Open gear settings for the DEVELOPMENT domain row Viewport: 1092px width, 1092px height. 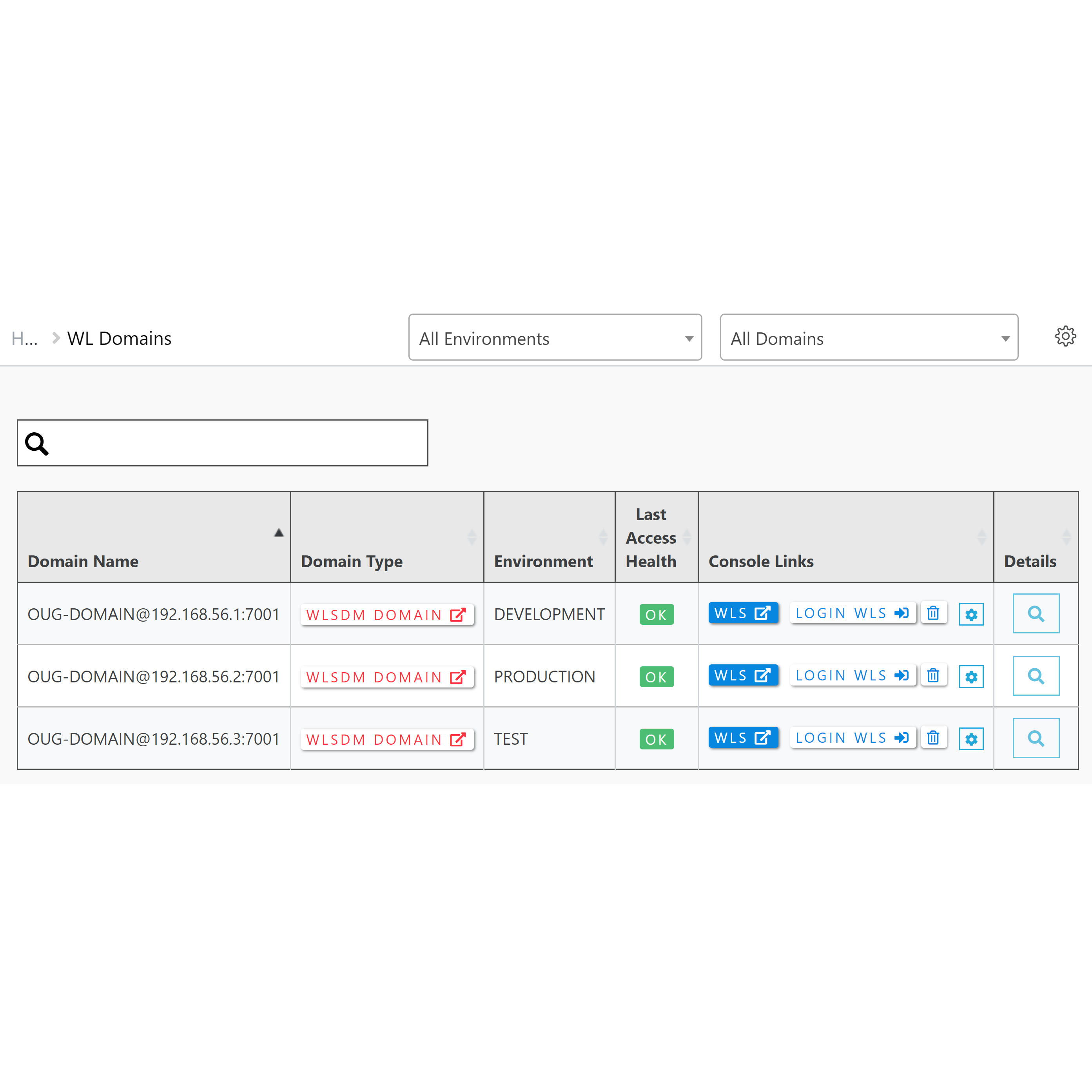pos(971,614)
